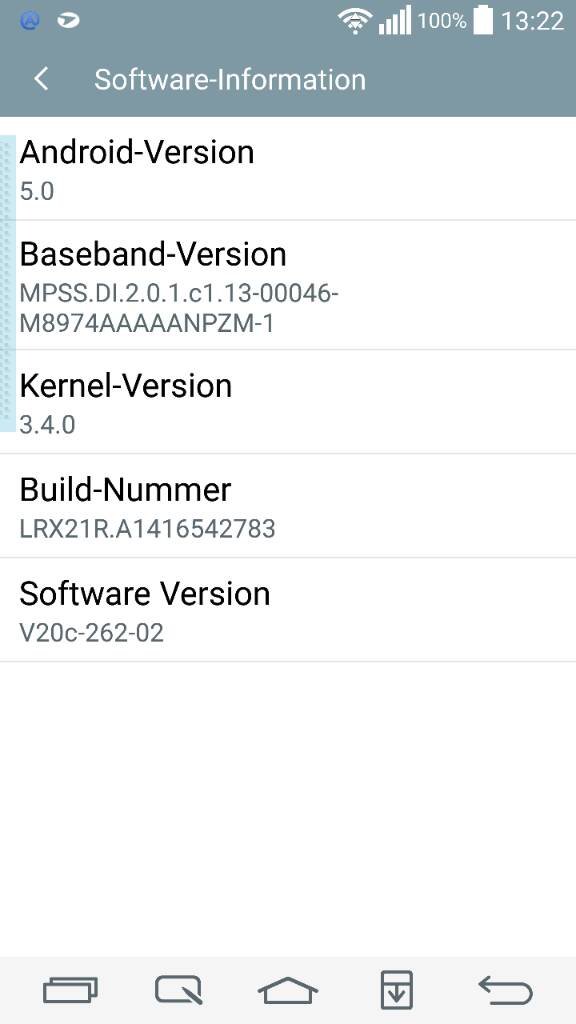
Task: Go to the home screen via the house icon
Action: (x=288, y=990)
